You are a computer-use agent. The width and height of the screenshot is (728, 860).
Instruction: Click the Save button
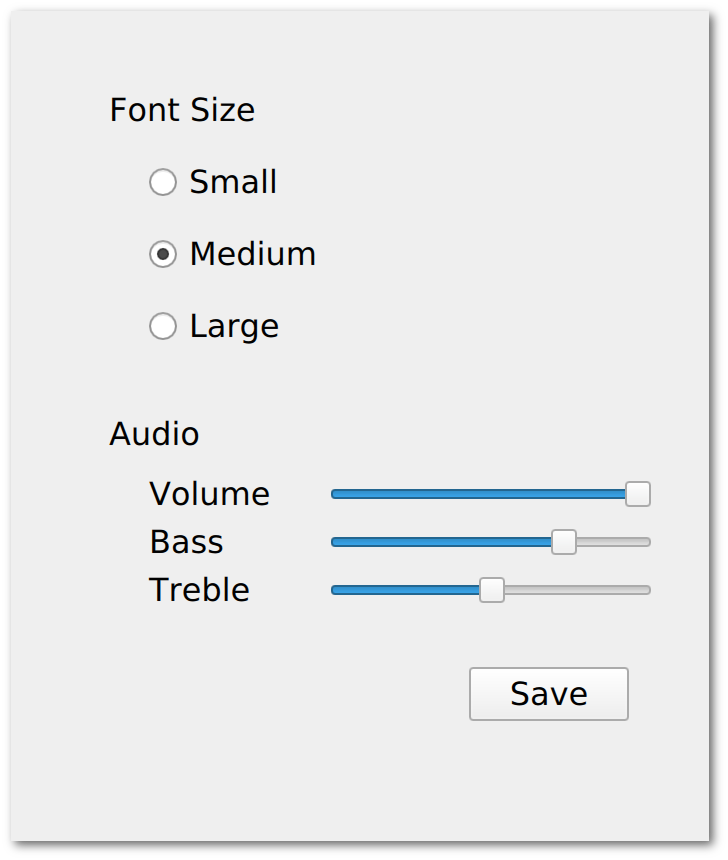coord(548,693)
